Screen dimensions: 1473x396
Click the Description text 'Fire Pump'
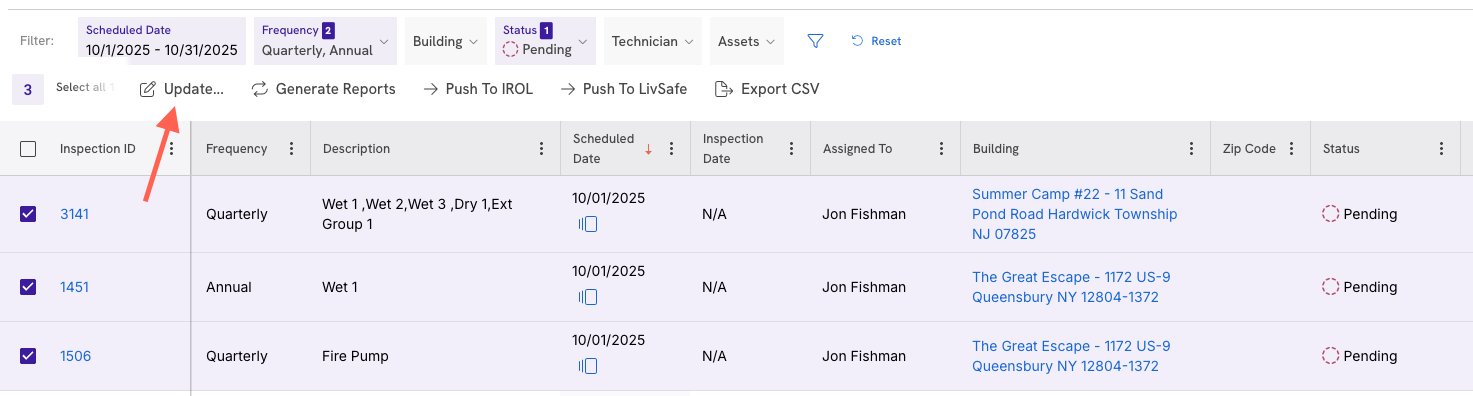point(355,356)
